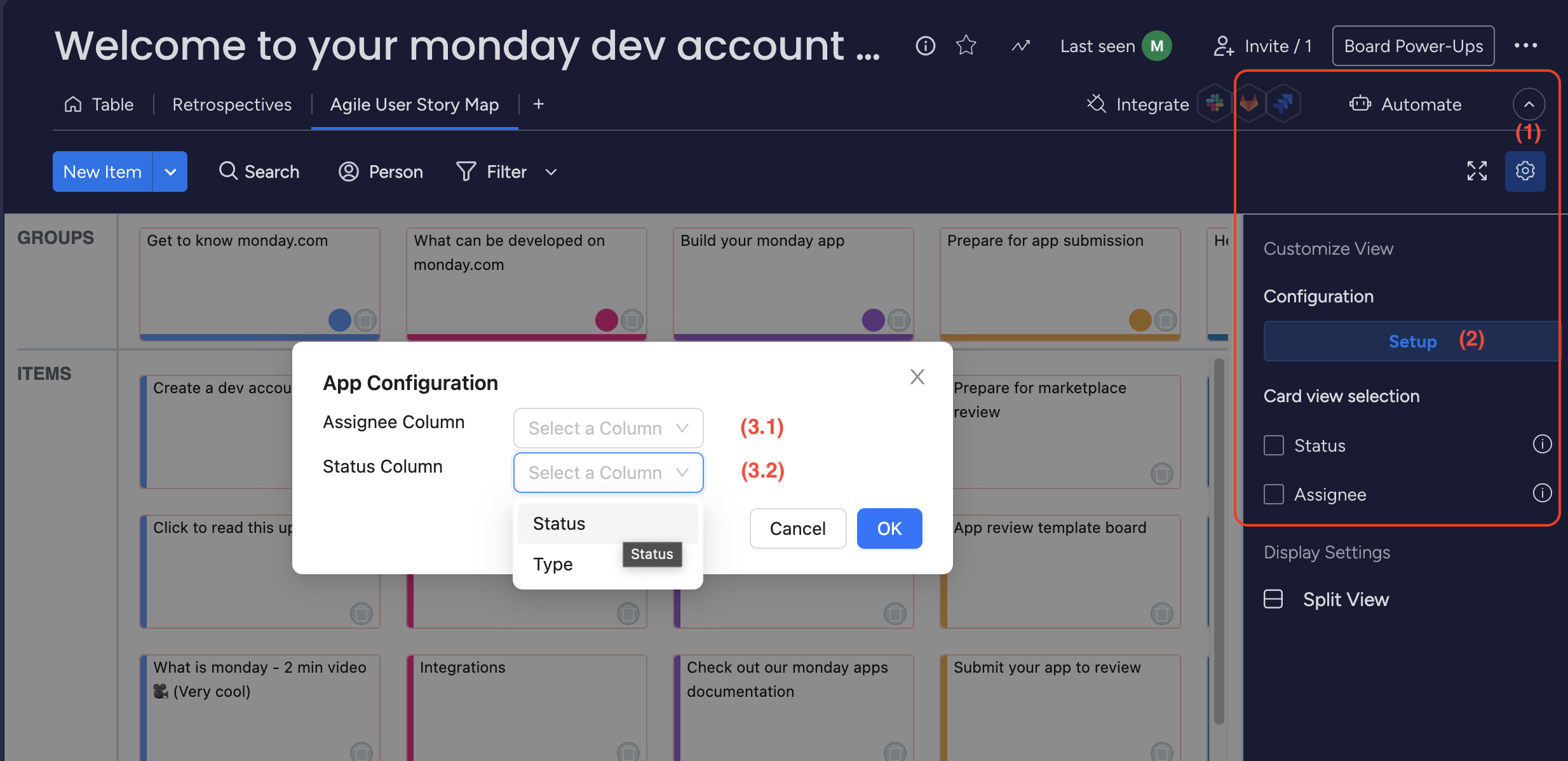Click the Setup configuration button
This screenshot has width=1568, height=761.
(x=1412, y=341)
